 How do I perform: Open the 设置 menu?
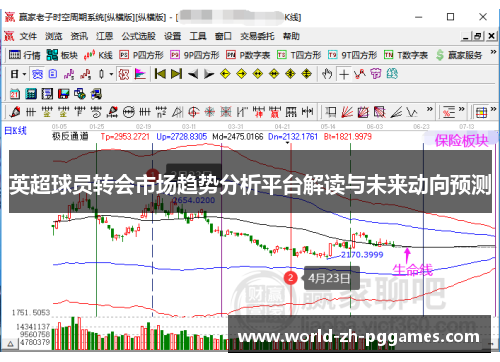[172, 36]
